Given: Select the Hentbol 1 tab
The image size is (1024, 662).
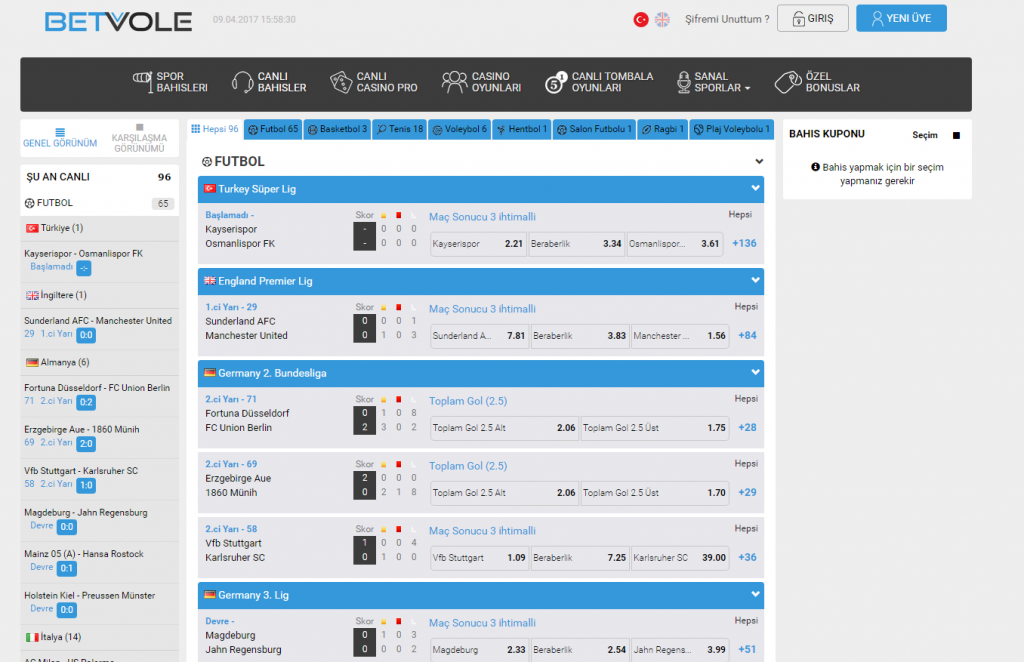Looking at the screenshot, I should tap(522, 129).
